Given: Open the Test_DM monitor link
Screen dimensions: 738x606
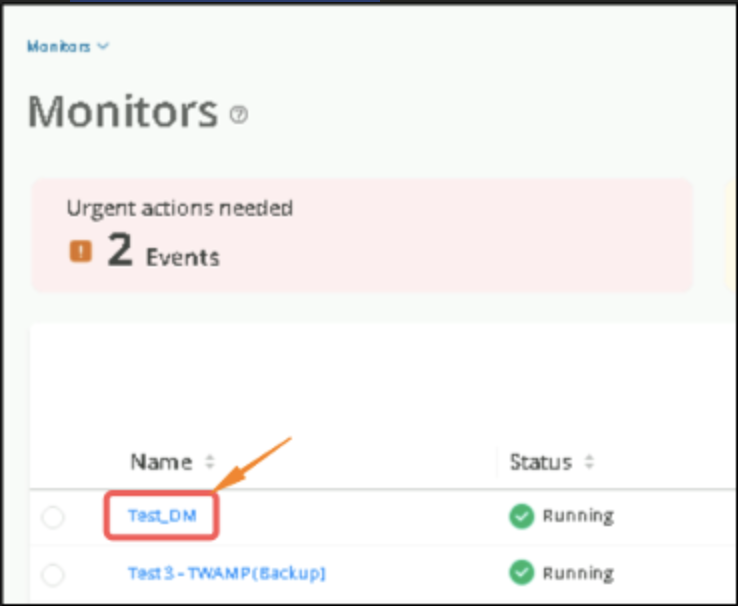Looking at the screenshot, I should point(162,516).
